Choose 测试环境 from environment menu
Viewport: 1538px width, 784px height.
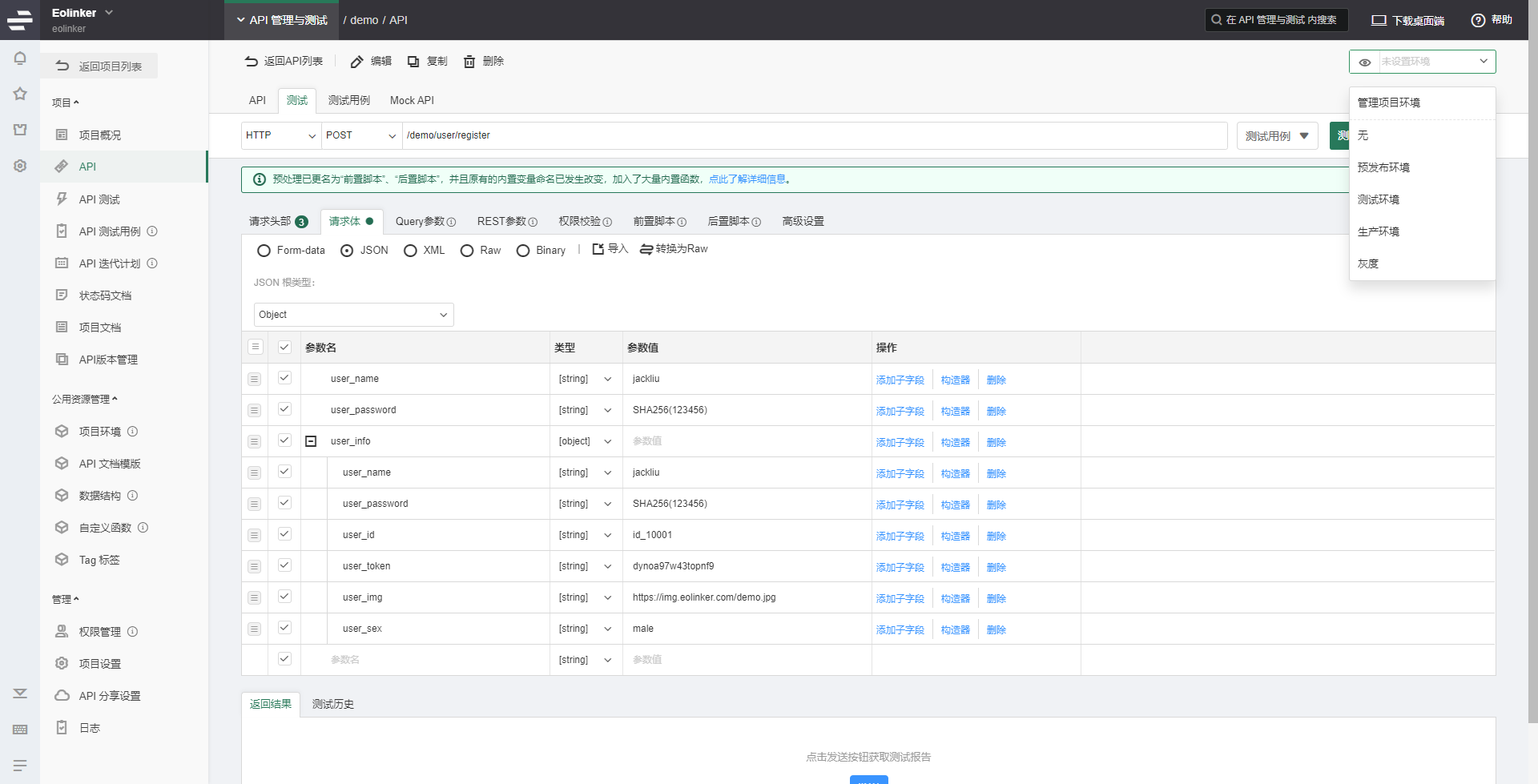point(1378,199)
